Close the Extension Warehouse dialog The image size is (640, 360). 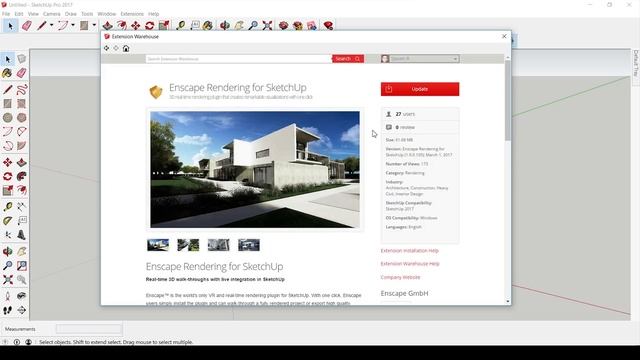pos(504,36)
